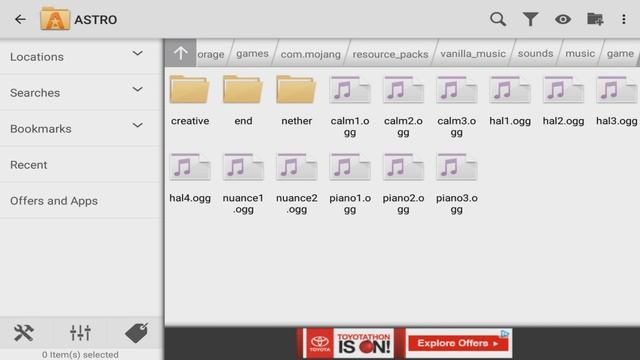Toggle the view options eye icon
The image size is (640, 360).
tap(562, 19)
